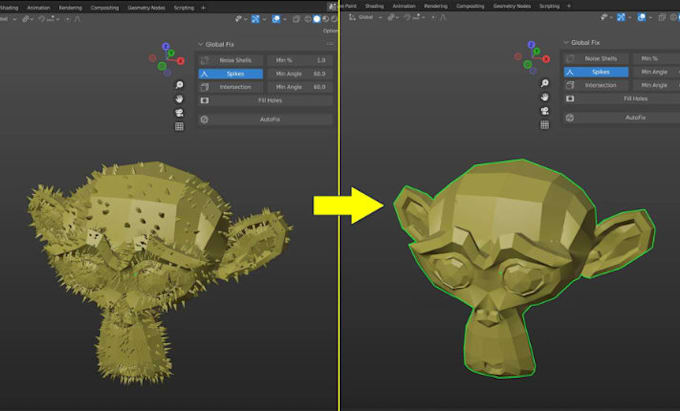Toggle camera view icon in left viewport

point(179,113)
